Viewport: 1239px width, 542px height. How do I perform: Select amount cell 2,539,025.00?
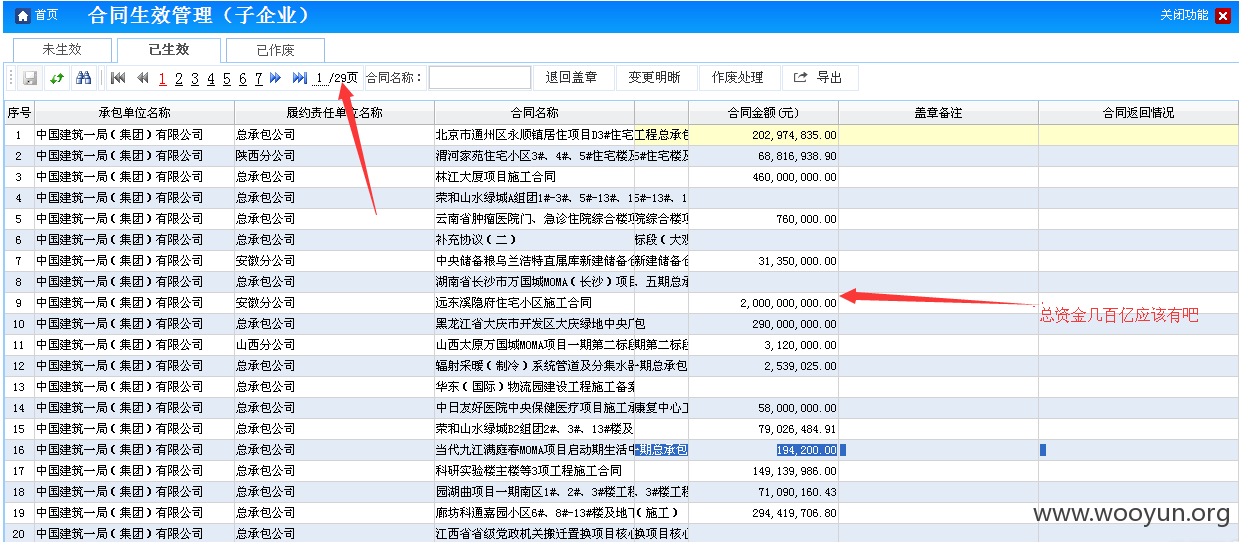[x=764, y=365]
